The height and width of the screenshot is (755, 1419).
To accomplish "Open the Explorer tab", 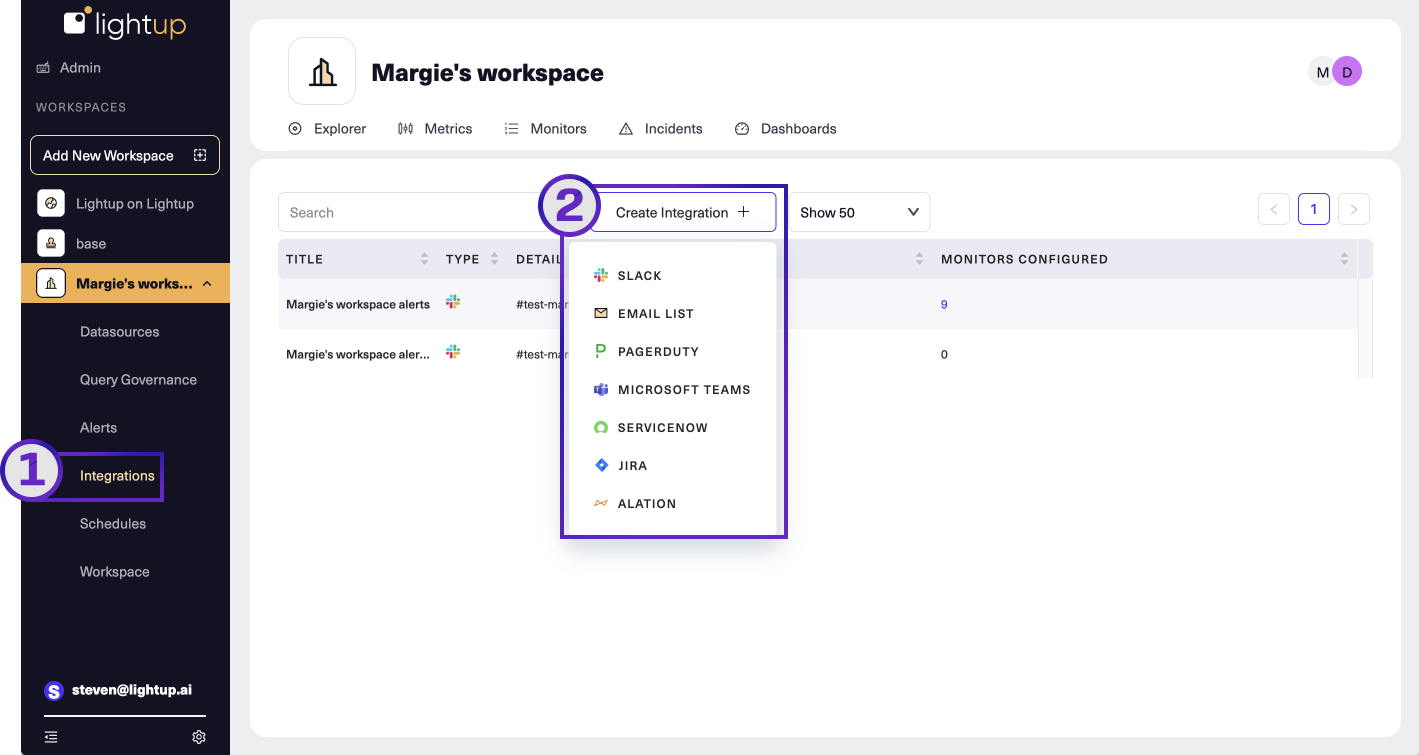I will [x=327, y=128].
